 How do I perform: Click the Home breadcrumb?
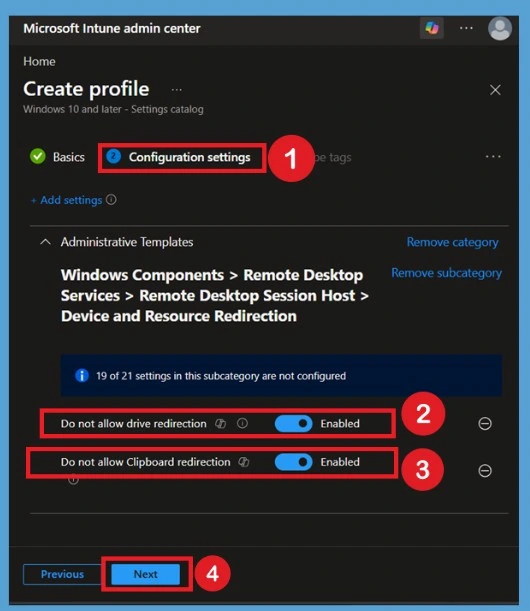39,61
